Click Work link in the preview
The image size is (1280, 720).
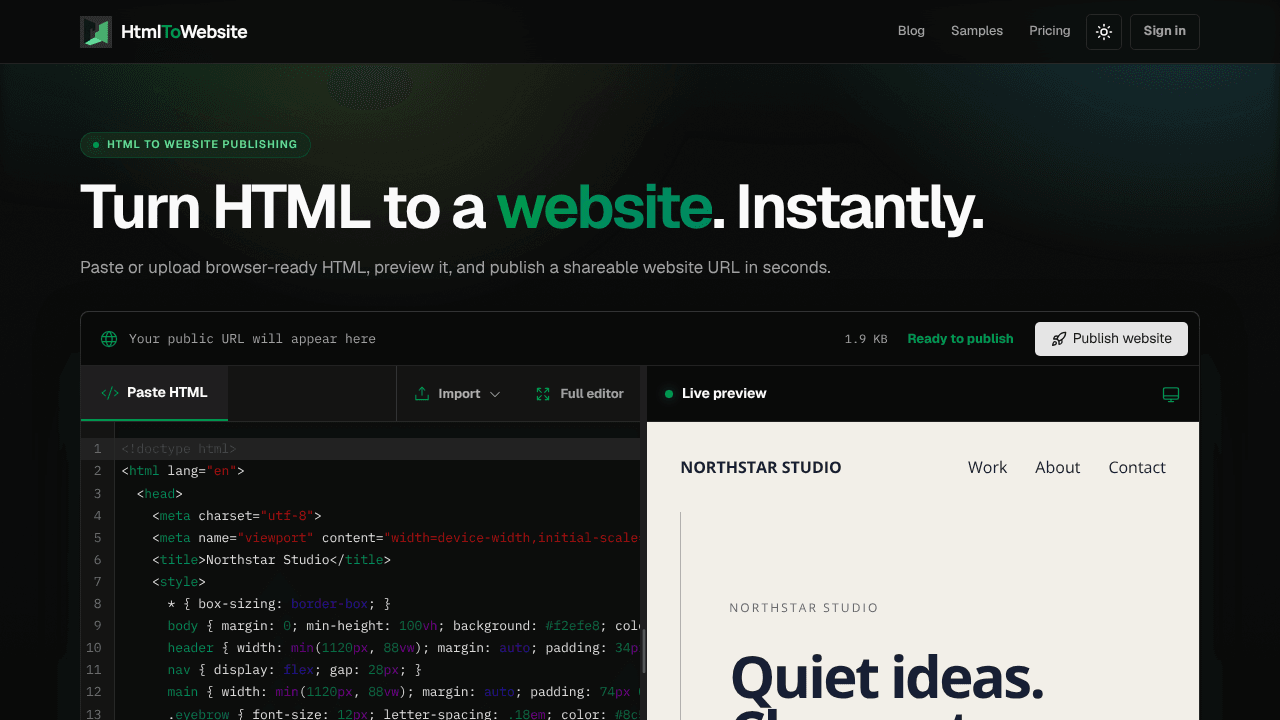pyautogui.click(x=987, y=468)
